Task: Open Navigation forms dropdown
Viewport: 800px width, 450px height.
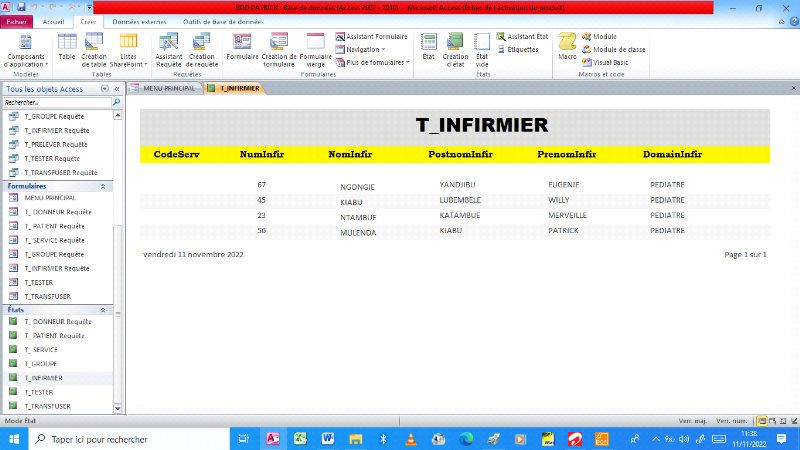Action: click(x=360, y=49)
